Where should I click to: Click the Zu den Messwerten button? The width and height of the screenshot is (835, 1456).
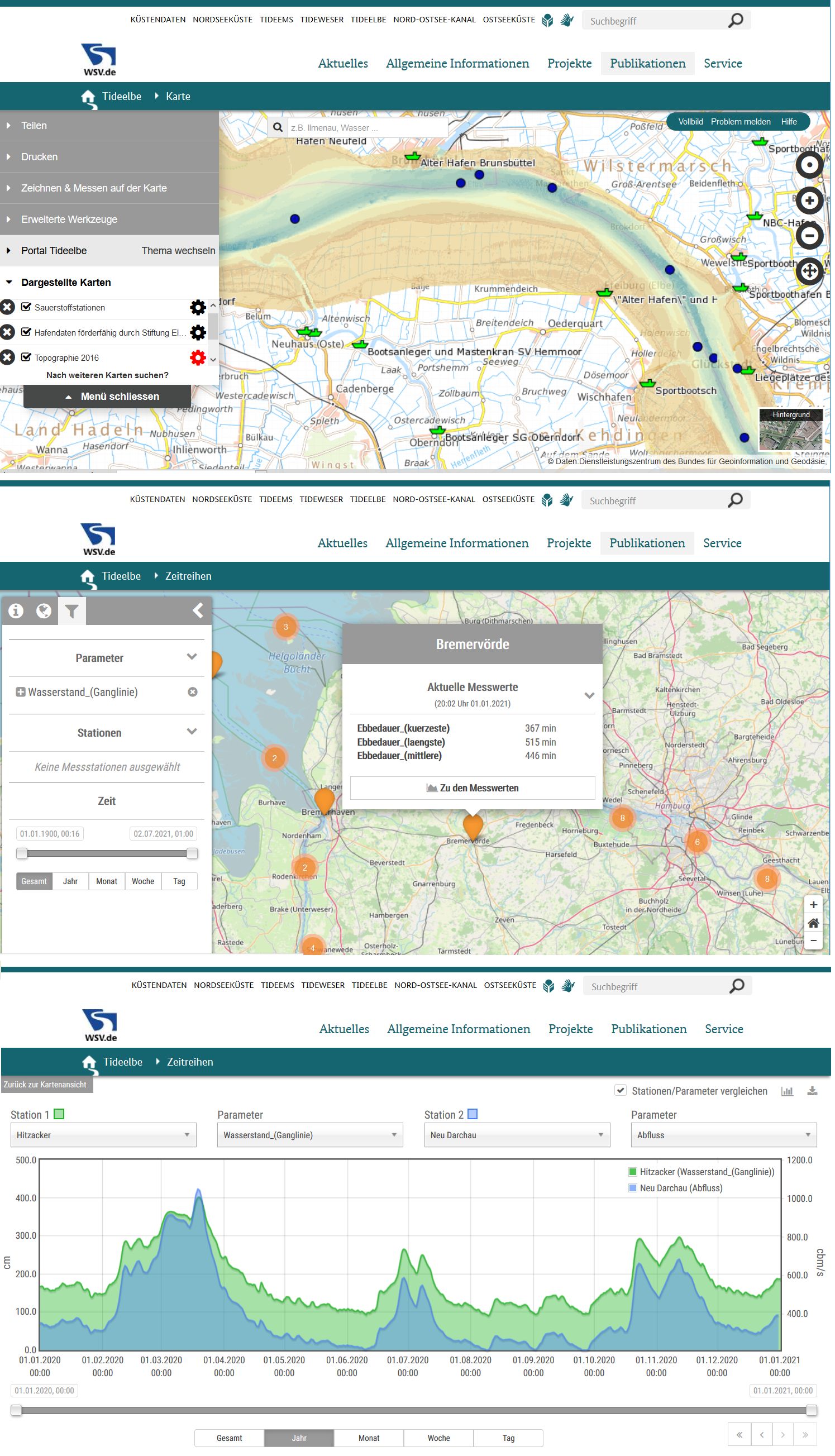[473, 790]
